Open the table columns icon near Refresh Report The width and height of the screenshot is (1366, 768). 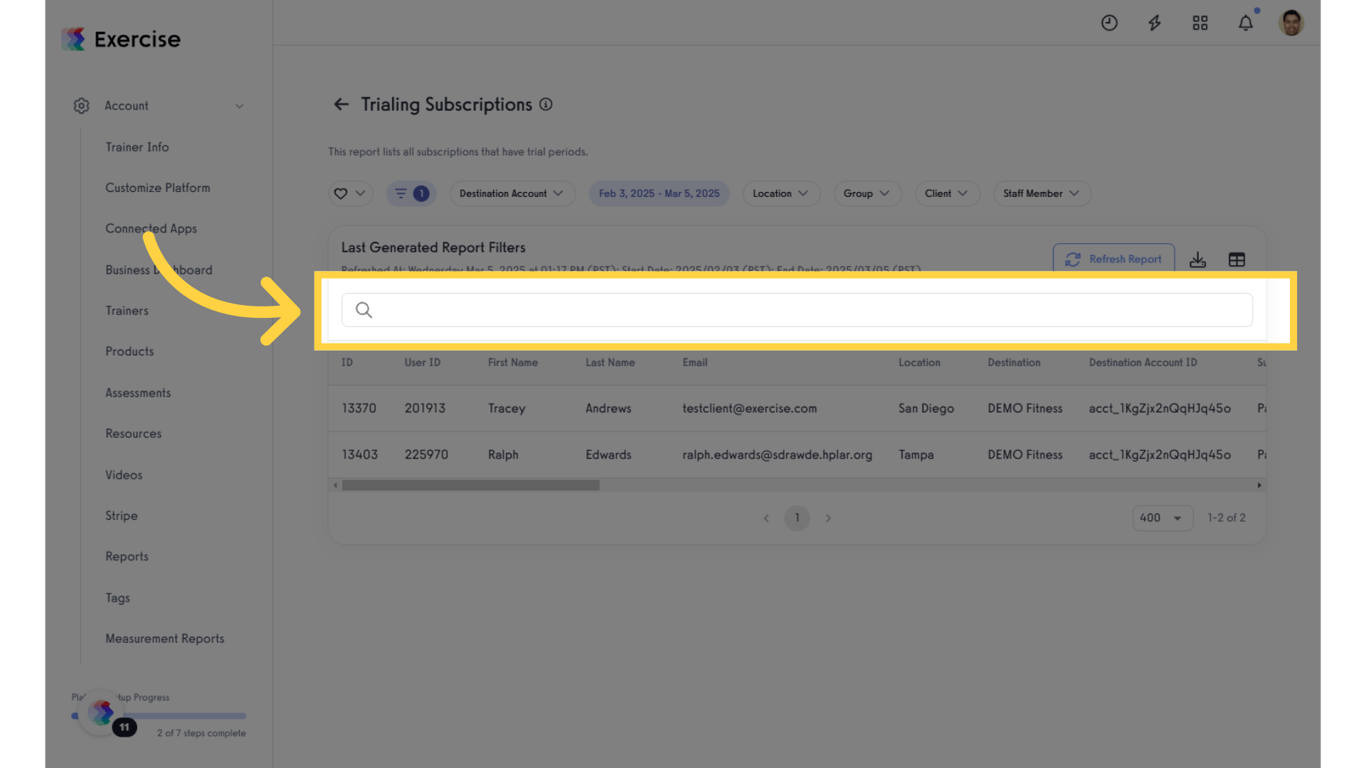tap(1237, 259)
